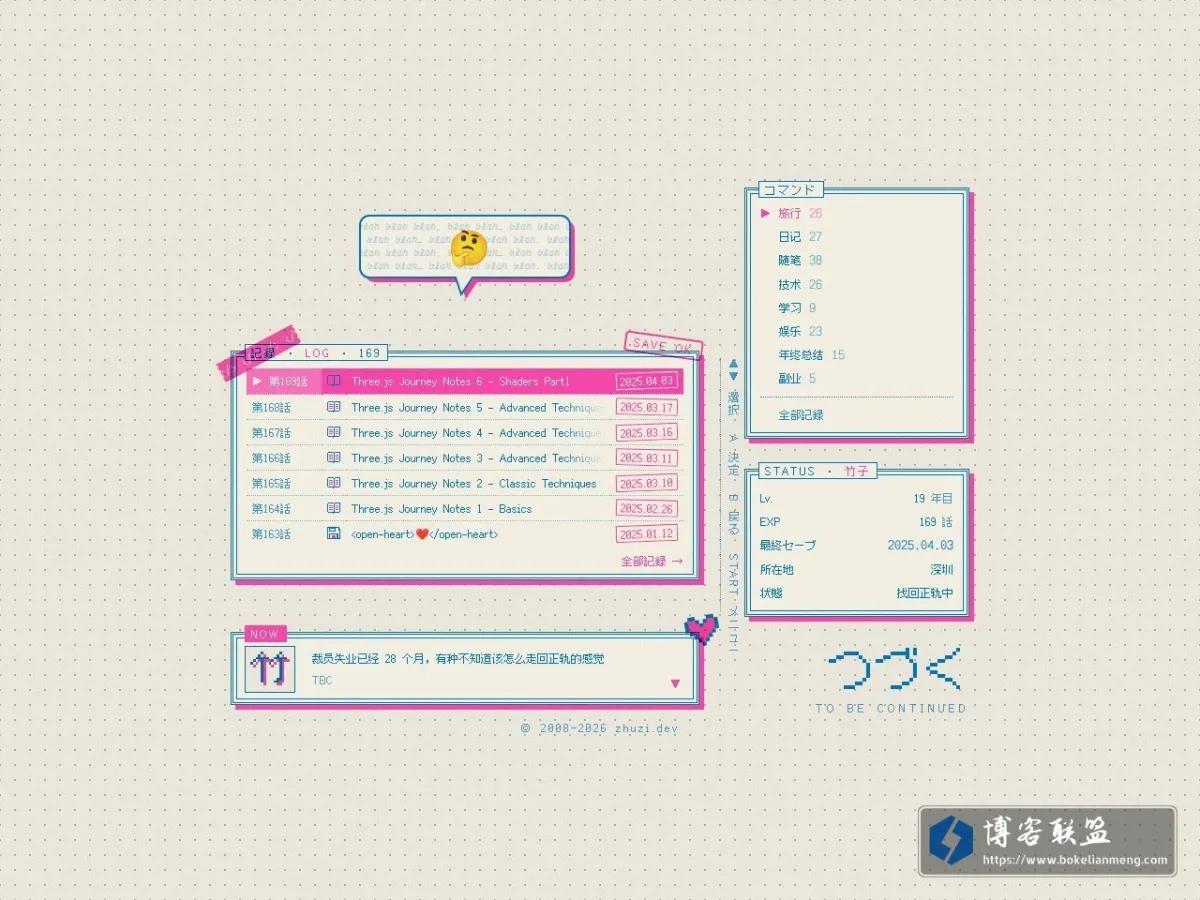Click the 第164話 episode label
Viewport: 1200px width, 900px height.
(x=271, y=508)
